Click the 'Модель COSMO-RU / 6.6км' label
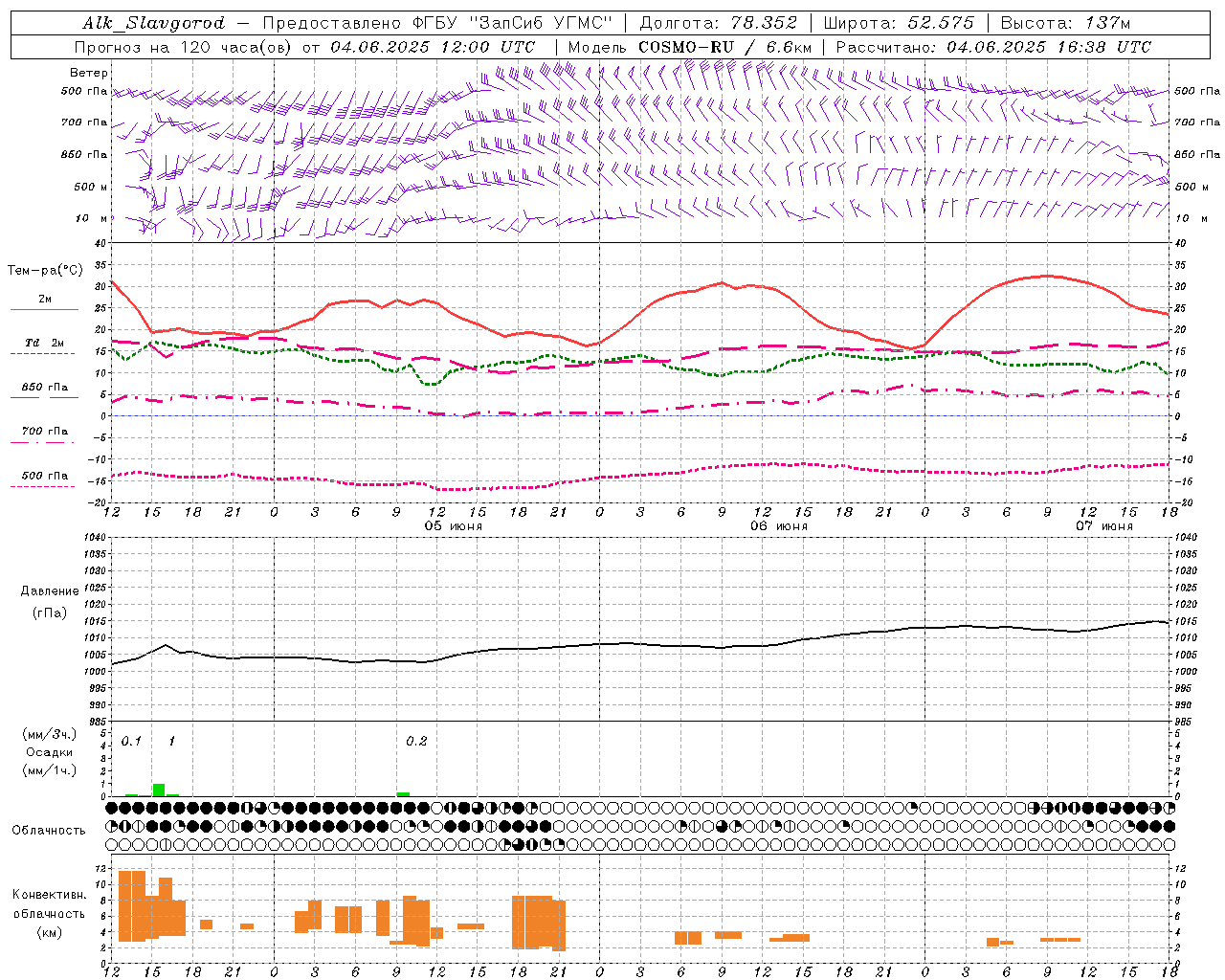 [690, 47]
